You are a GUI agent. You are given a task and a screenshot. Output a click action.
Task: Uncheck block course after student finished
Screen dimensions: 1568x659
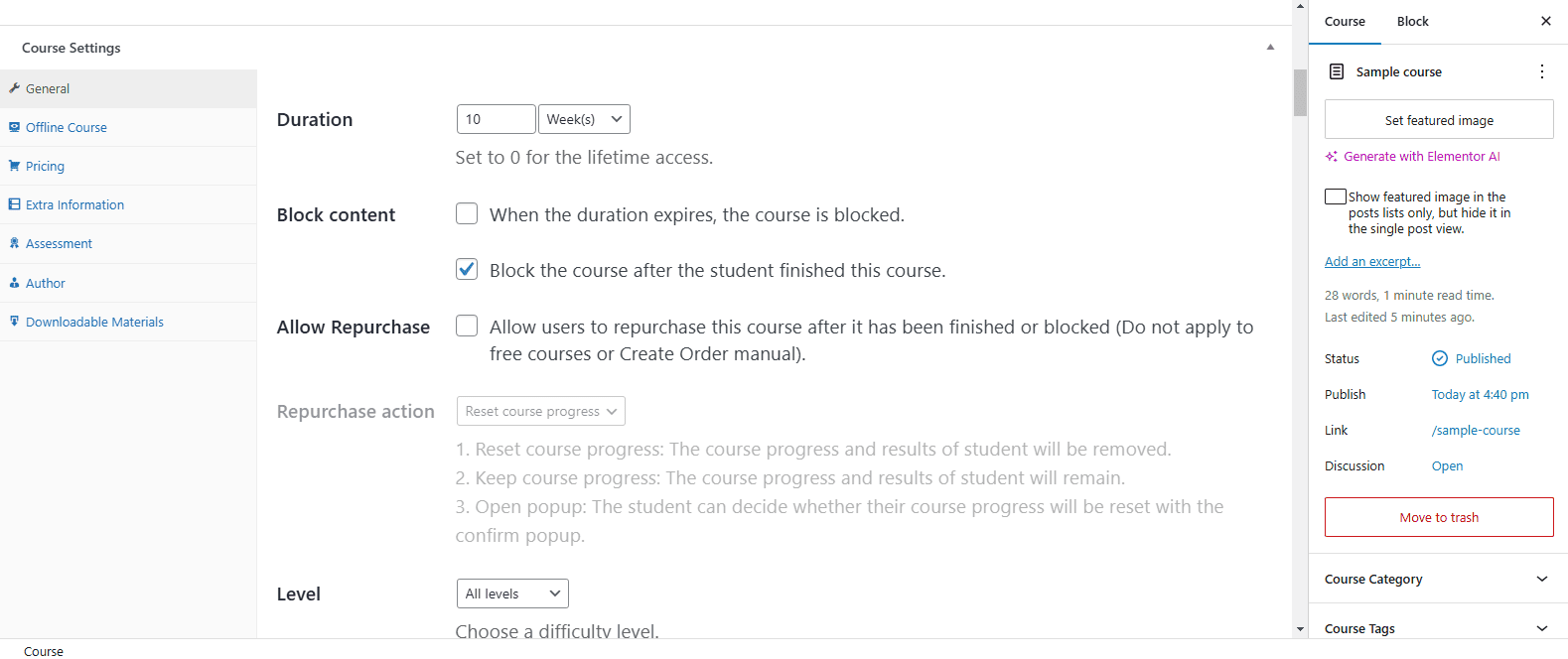(x=467, y=270)
